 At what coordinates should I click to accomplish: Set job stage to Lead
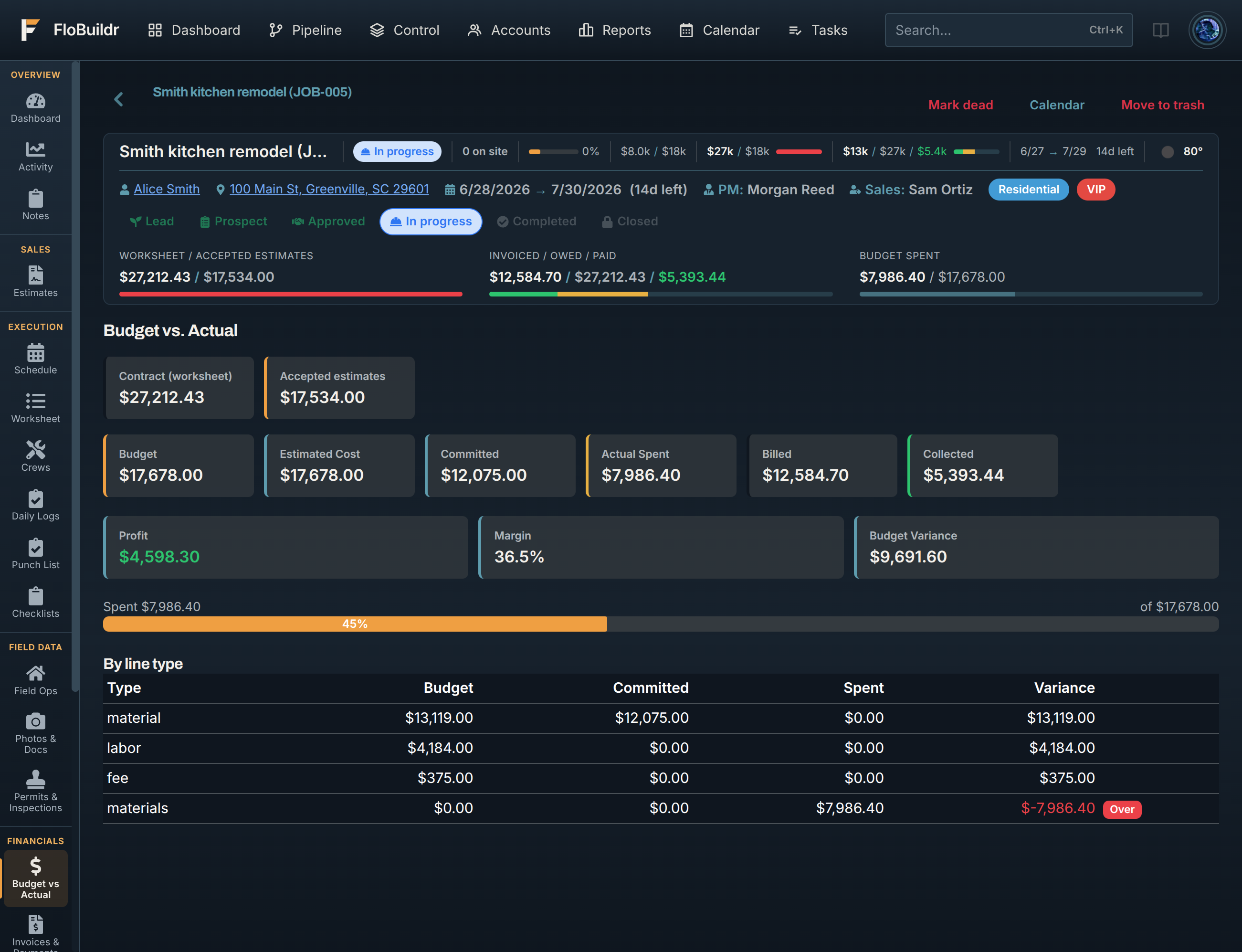coord(152,222)
